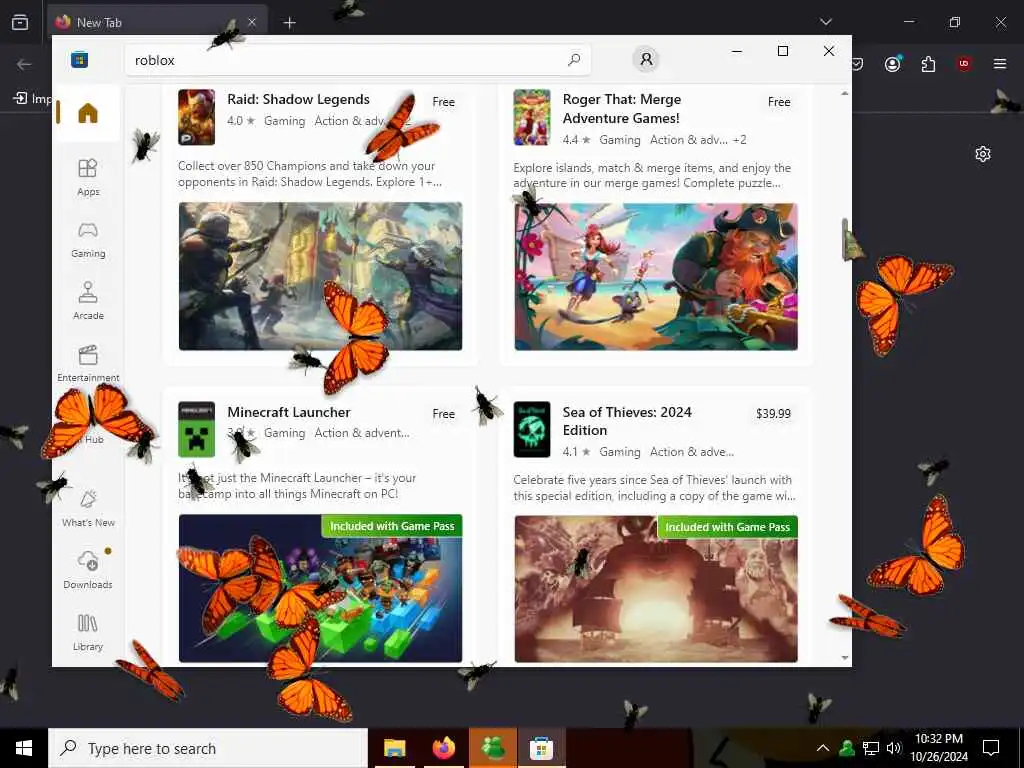Open What's New in Store sidebar
The height and width of the screenshot is (768, 1024).
pyautogui.click(x=88, y=508)
